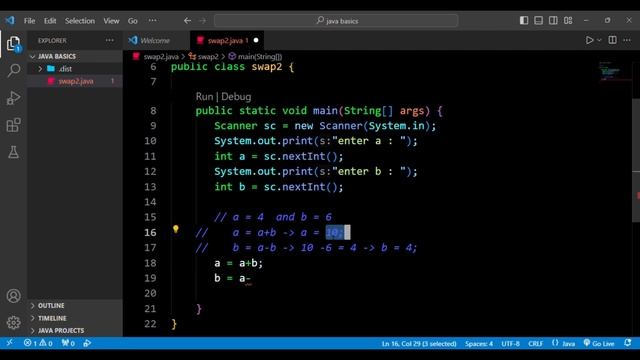Open run options dropdown arrow
640x360 pixels.
coord(599,40)
